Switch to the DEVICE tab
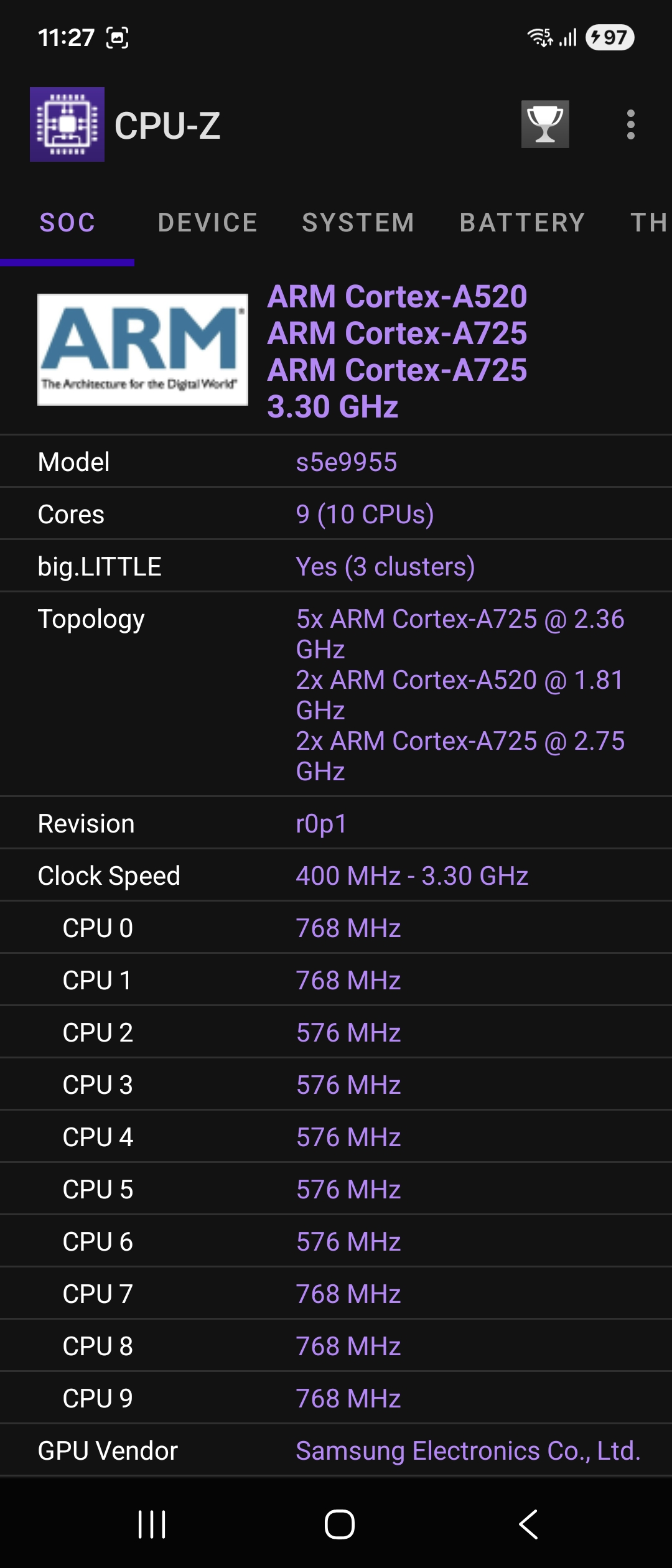This screenshot has height=1568, width=672. point(208,222)
